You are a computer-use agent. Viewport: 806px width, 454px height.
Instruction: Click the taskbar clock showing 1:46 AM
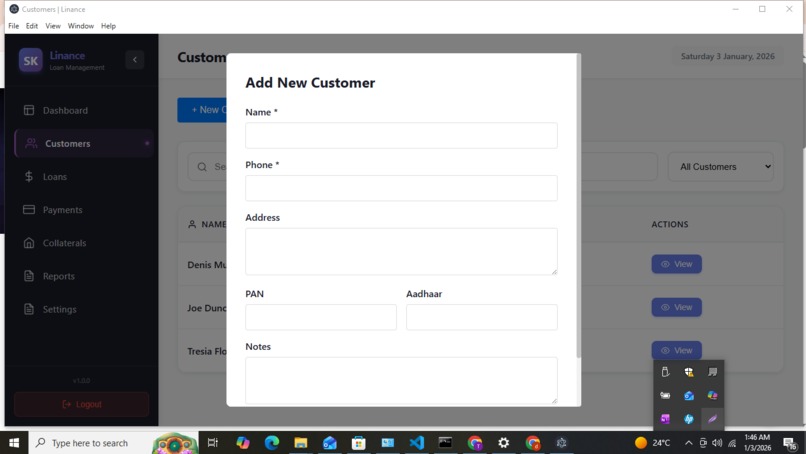pyautogui.click(x=757, y=443)
